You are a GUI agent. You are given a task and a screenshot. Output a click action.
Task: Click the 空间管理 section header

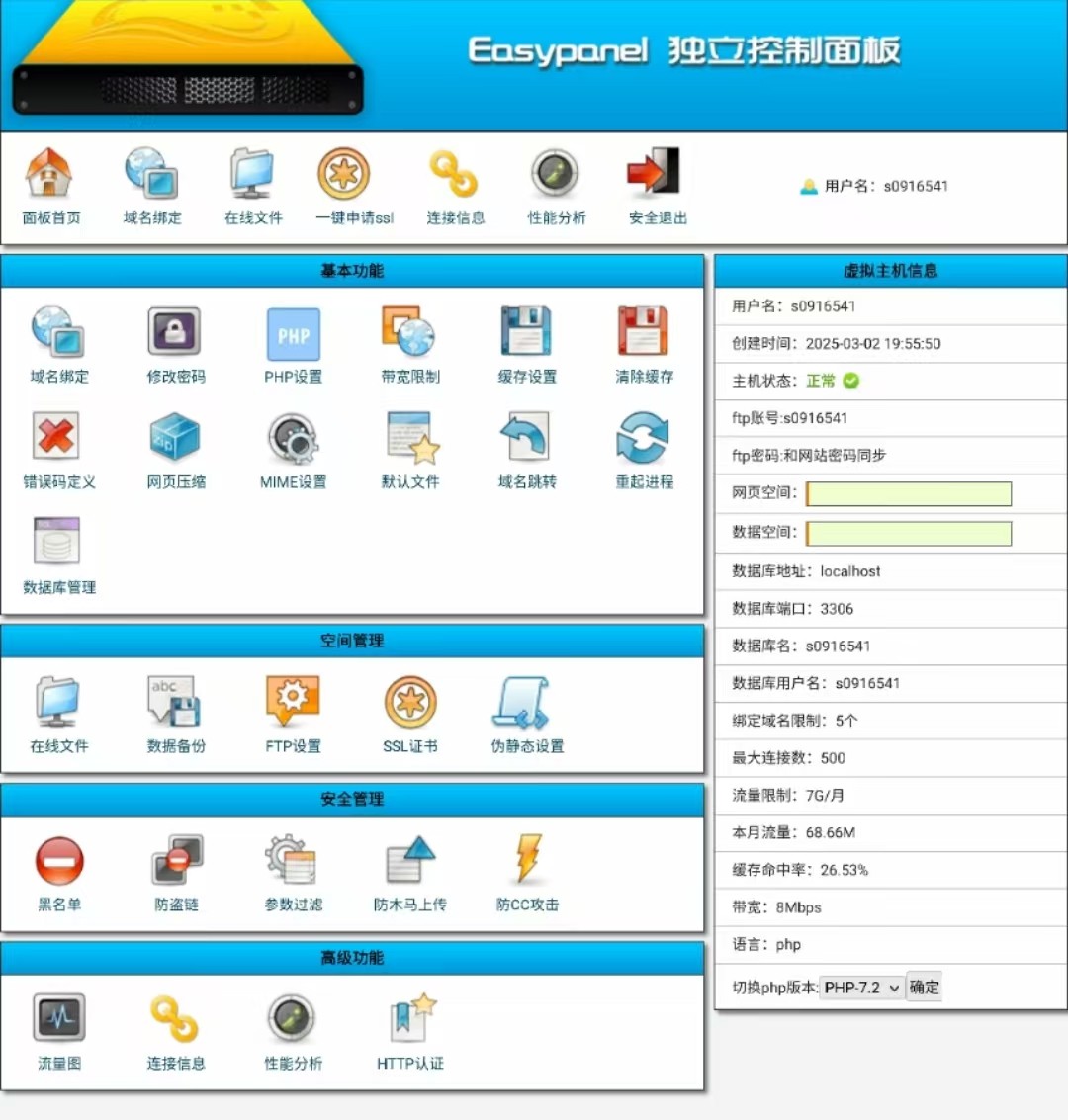click(x=352, y=641)
